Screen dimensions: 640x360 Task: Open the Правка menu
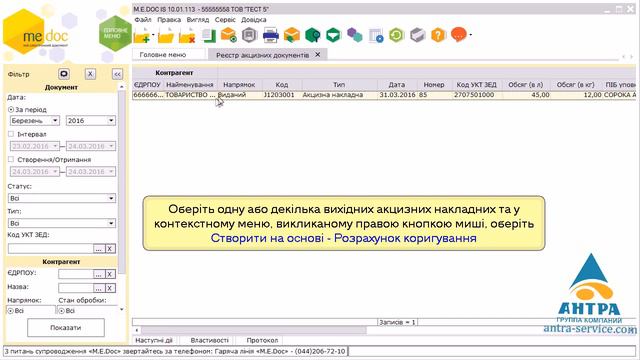[169, 20]
